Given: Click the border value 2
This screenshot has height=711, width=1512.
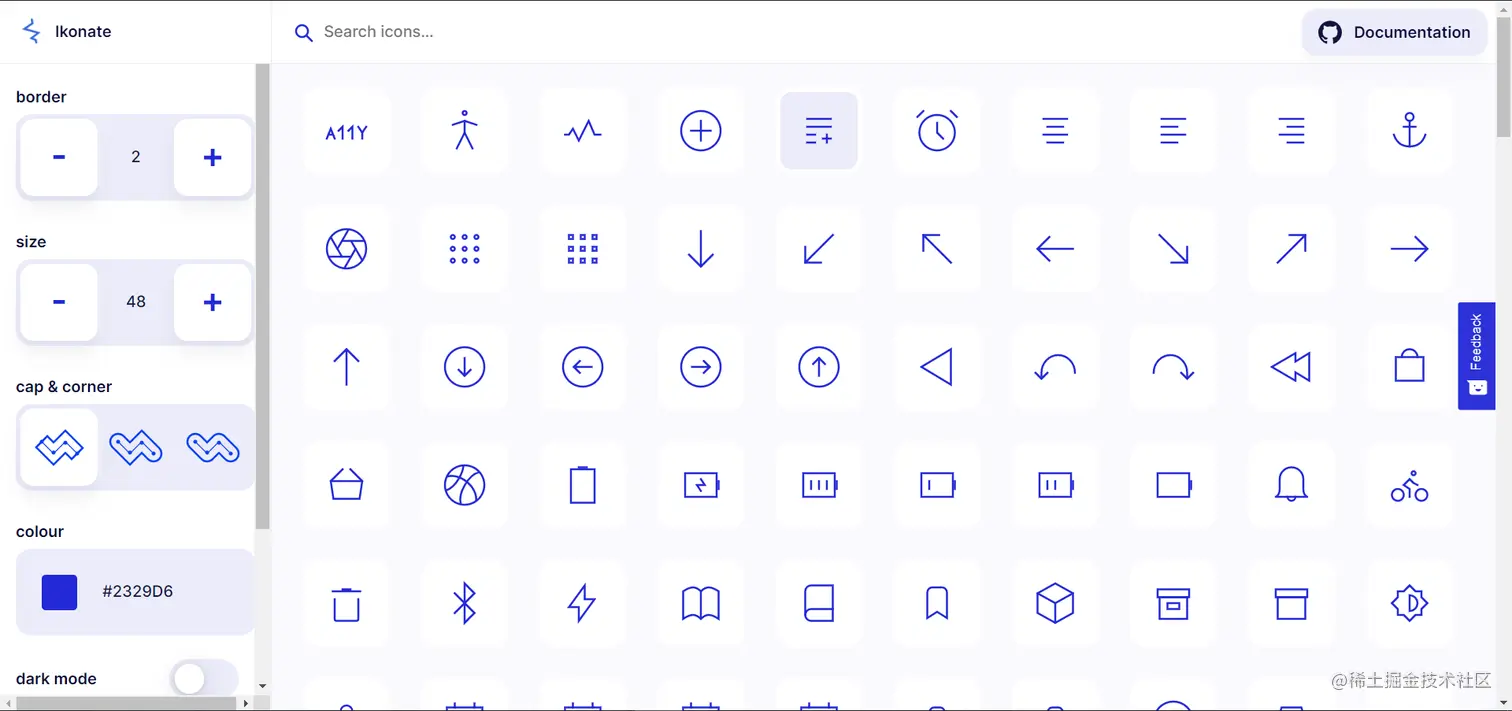Looking at the screenshot, I should pos(136,157).
